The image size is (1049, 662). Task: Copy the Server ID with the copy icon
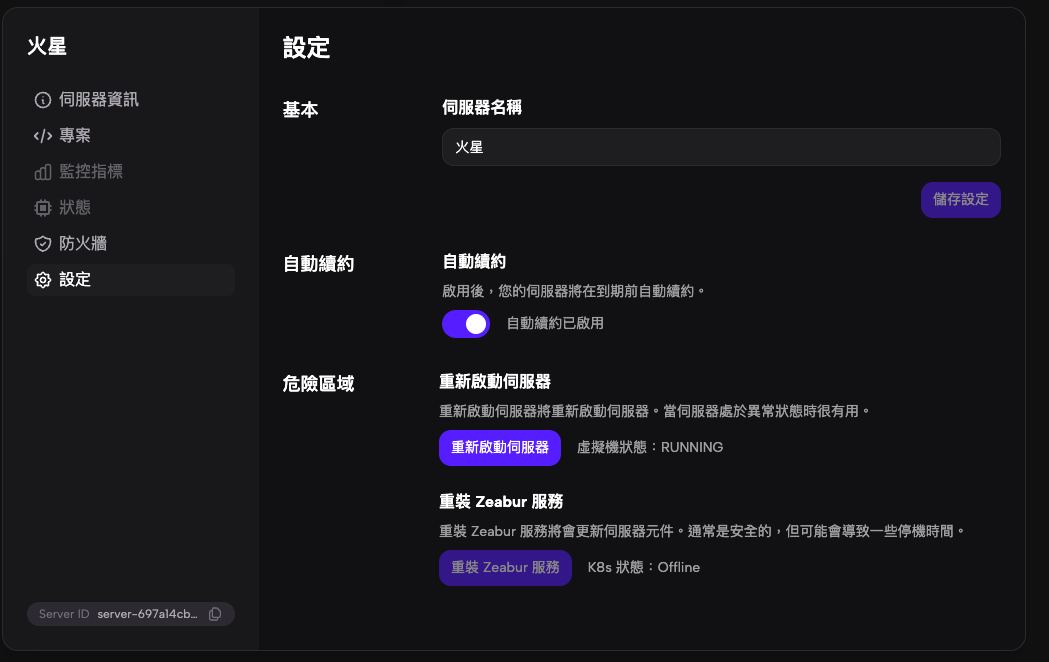tap(215, 614)
